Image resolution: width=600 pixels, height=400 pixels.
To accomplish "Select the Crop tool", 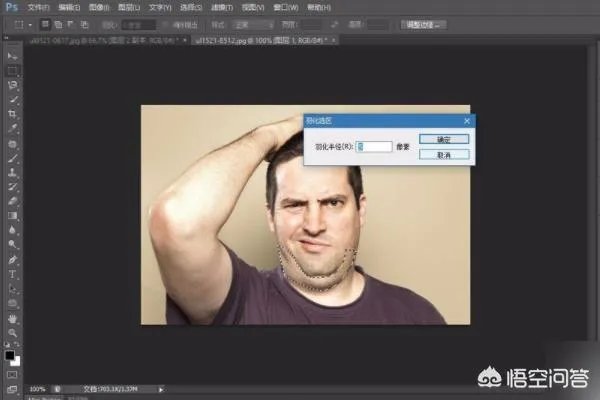I will (x=13, y=114).
